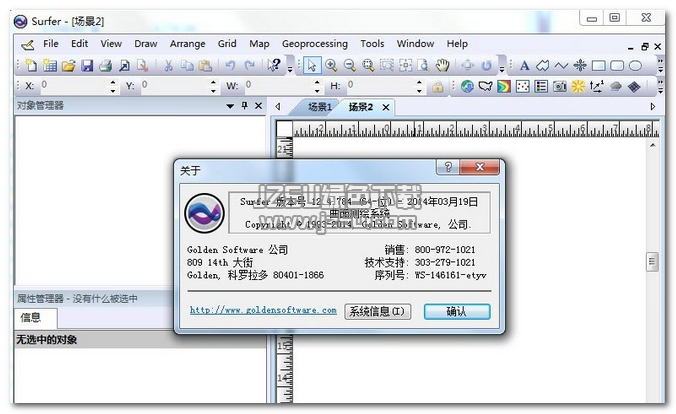The image size is (676, 414).
Task: Paste from the clipboard icon
Action: [x=205, y=66]
